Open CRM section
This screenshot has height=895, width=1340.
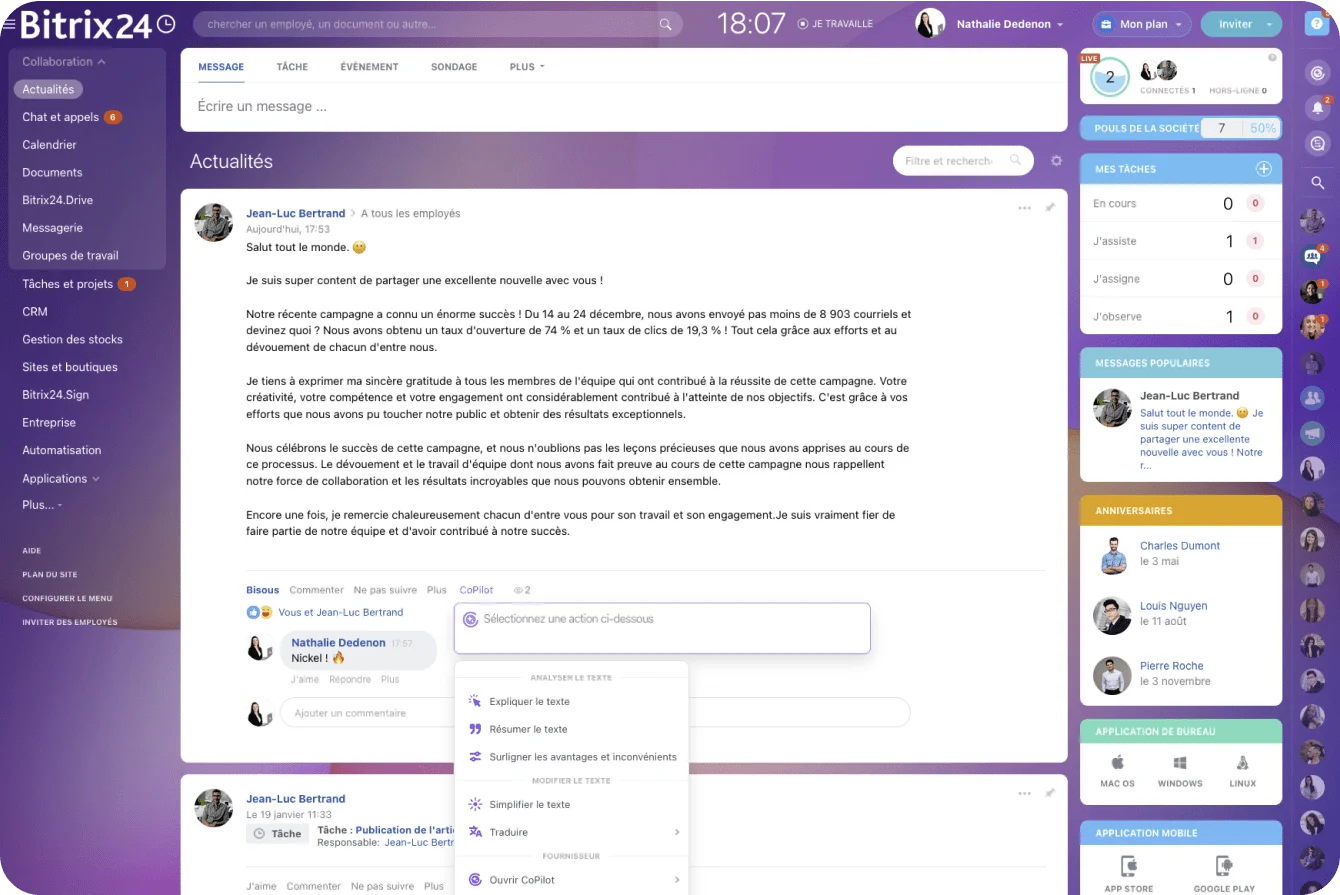coord(35,312)
